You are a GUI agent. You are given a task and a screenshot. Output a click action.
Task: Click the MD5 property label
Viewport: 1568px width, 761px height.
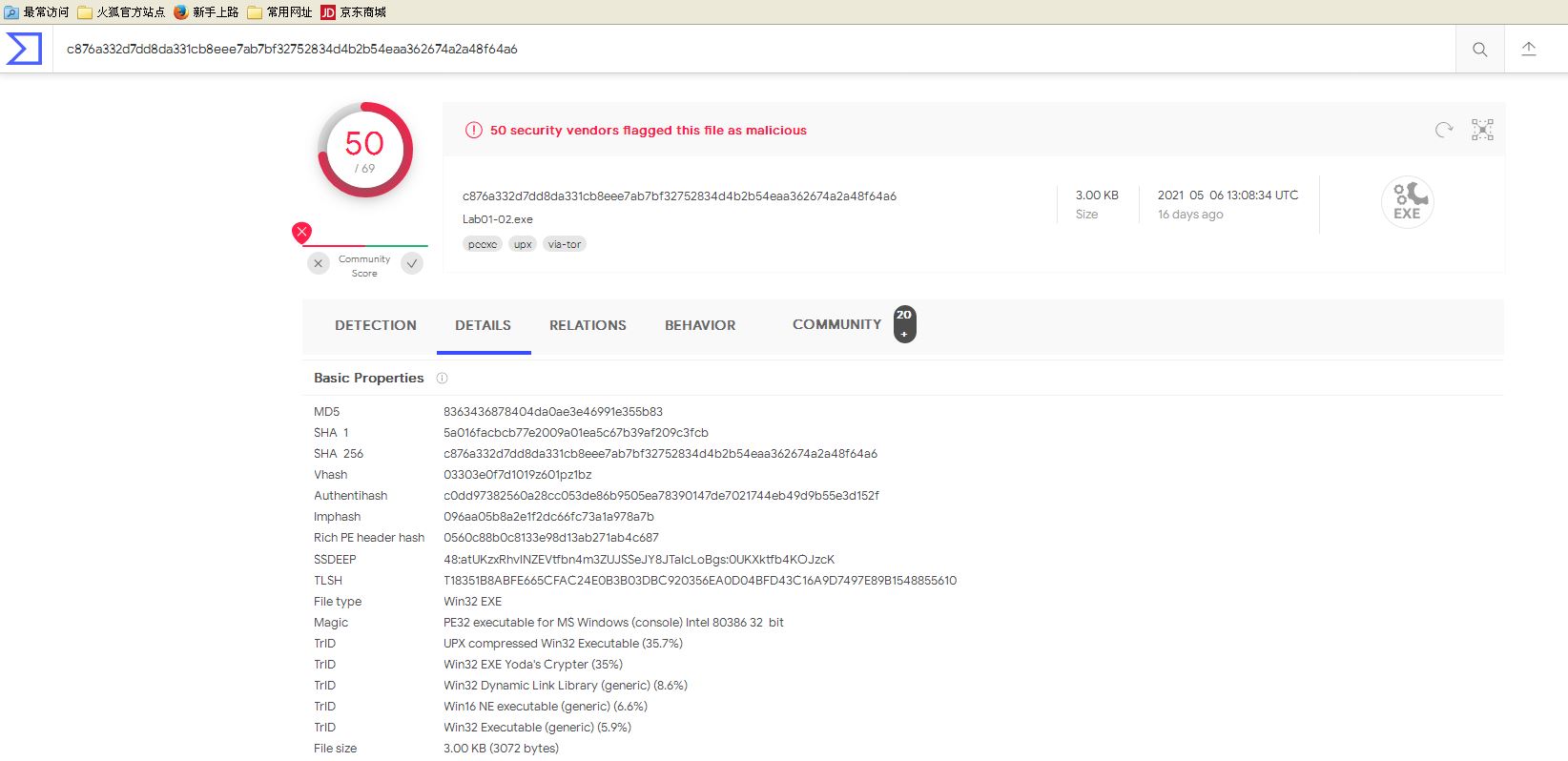(327, 412)
